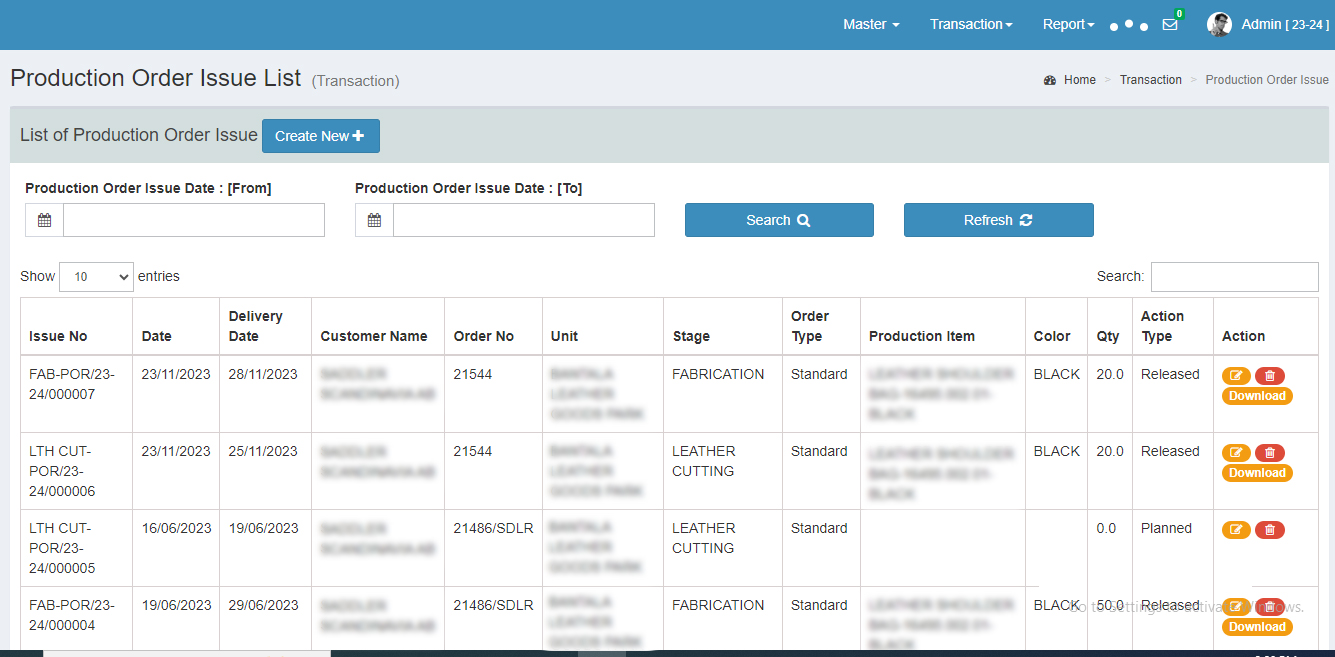Click edit icon for LTH CUT-POR/23-24/000006
This screenshot has width=1335, height=657.
1236,453
